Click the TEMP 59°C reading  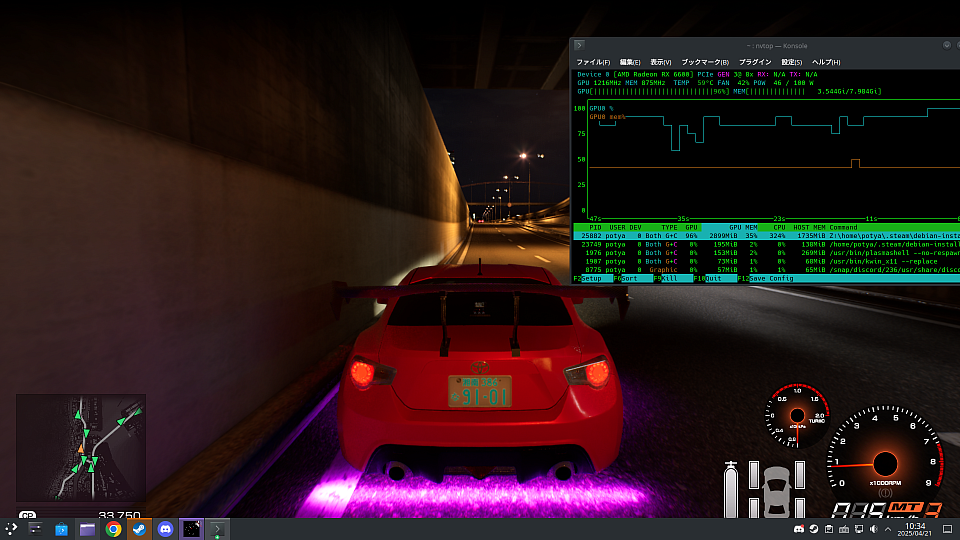tap(694, 83)
